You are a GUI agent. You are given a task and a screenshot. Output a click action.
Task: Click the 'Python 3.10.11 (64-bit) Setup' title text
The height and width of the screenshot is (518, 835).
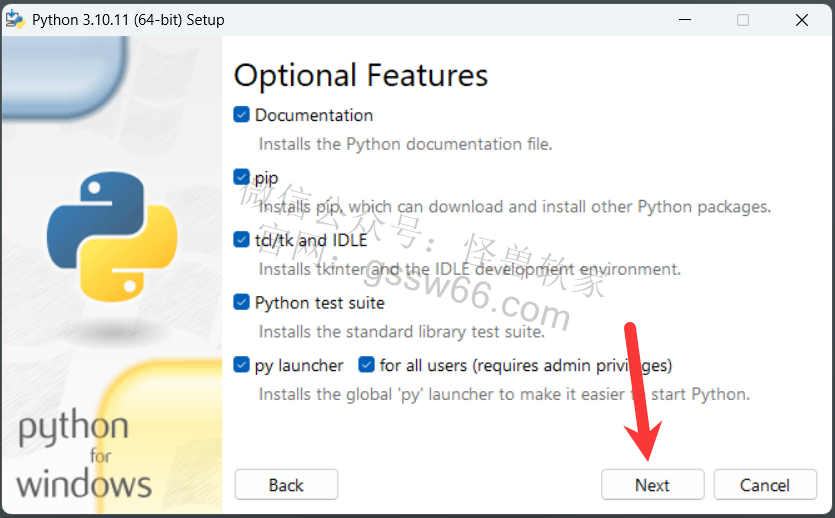coord(128,20)
